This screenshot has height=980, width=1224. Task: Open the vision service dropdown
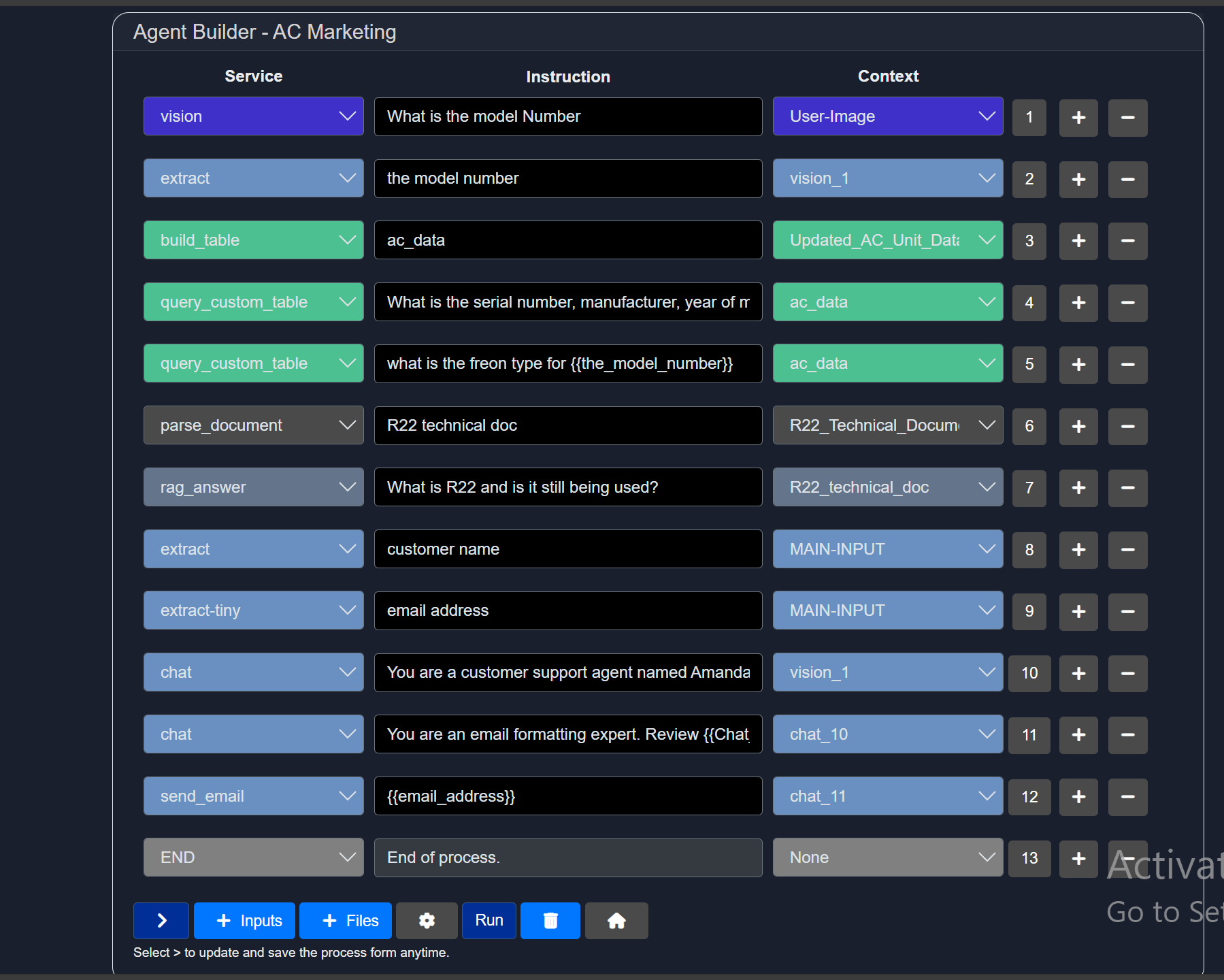pos(253,116)
